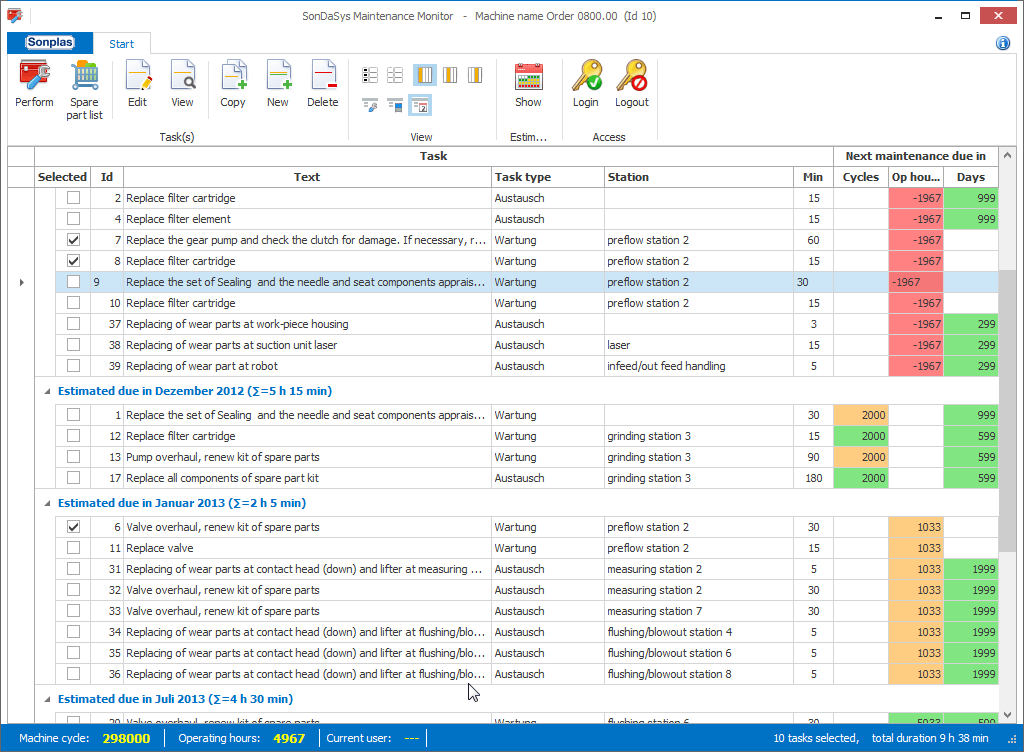Sort by the Station column header
Viewport: 1024px width, 752px height.
698,177
